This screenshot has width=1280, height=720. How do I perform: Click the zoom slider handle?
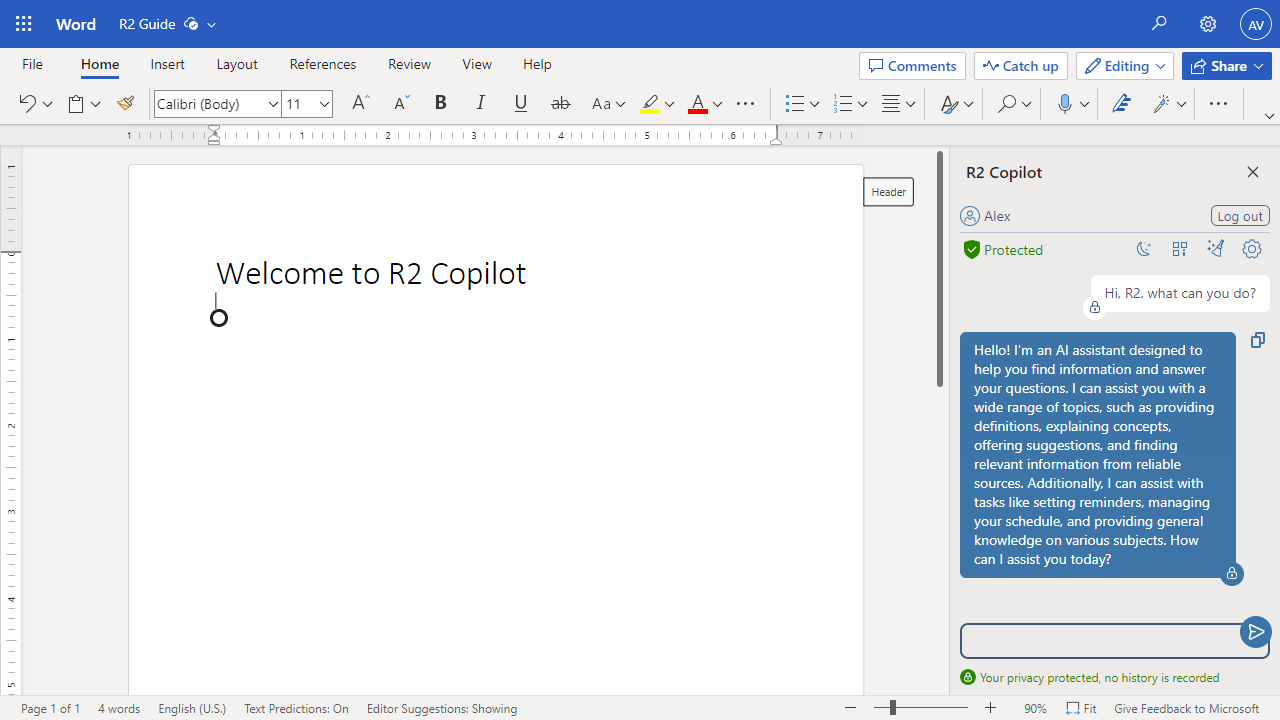coord(892,708)
